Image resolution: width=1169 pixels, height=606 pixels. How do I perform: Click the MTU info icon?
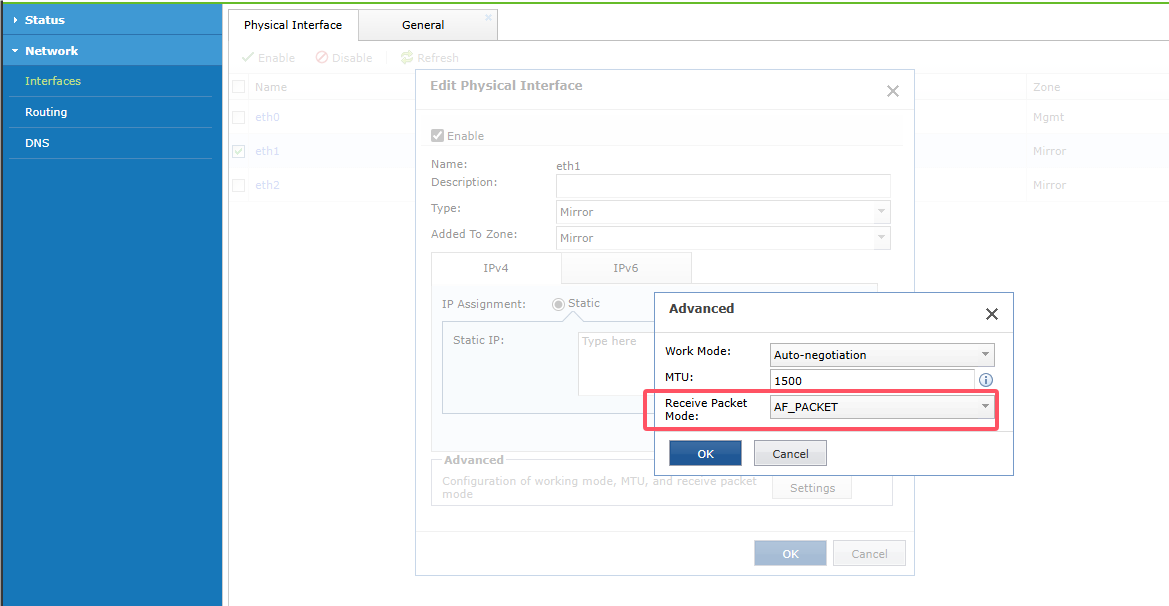coord(986,380)
